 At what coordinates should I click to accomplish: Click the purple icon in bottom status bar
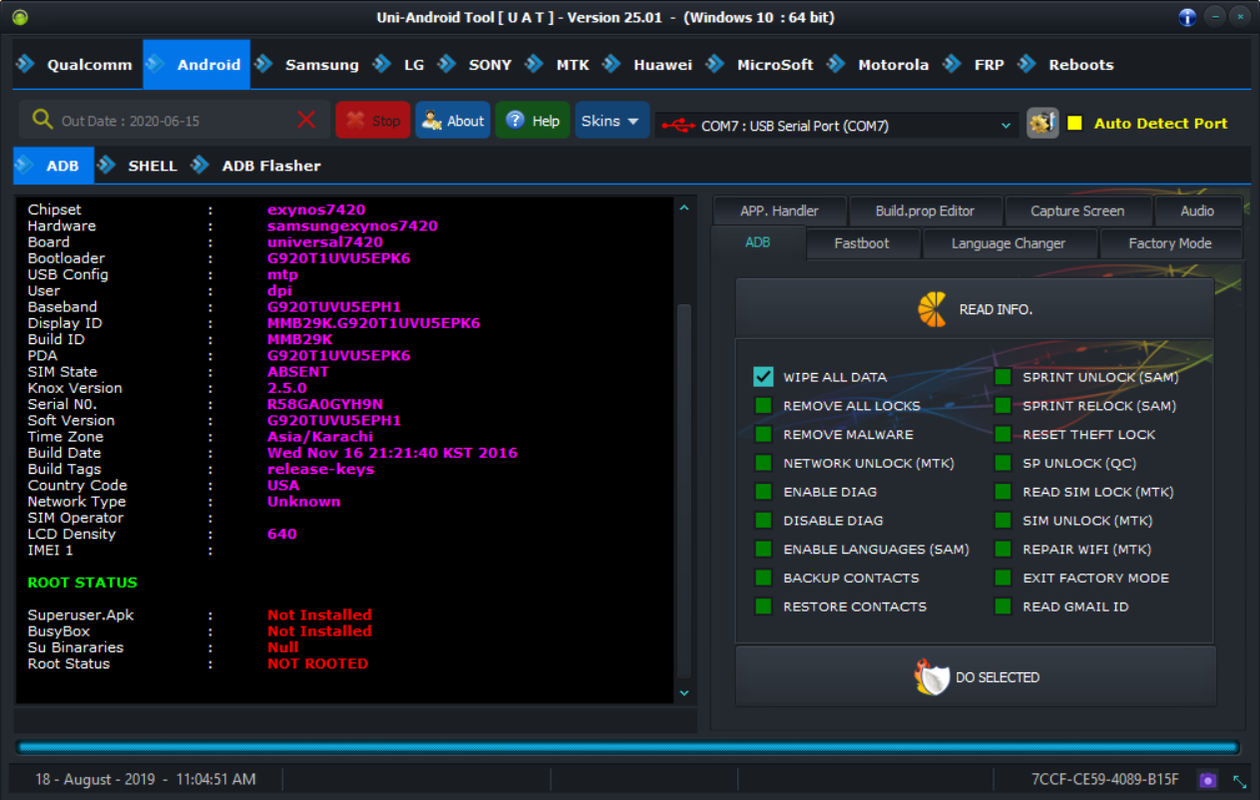1208,779
